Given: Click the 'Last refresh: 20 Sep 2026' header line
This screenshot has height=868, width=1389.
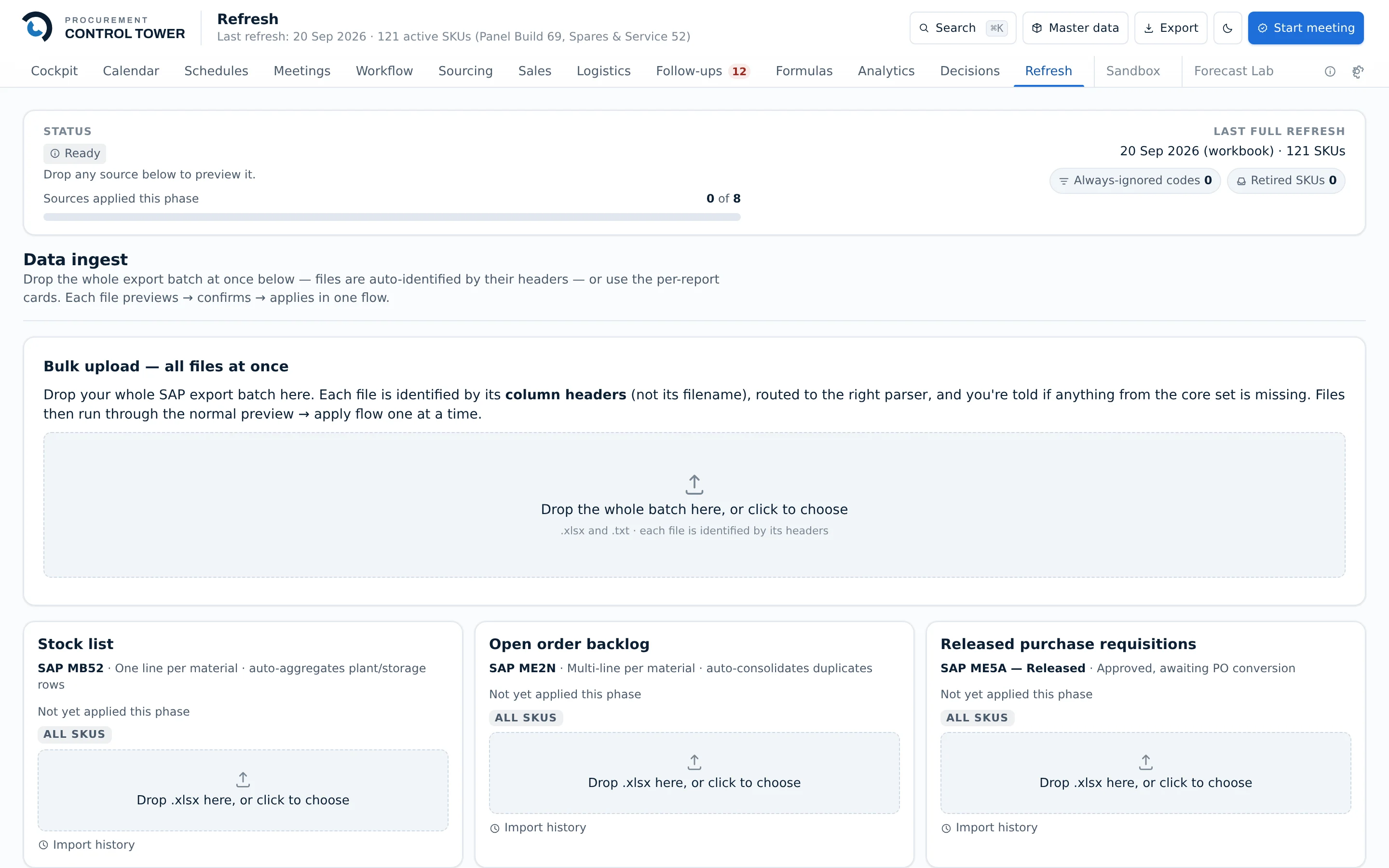Looking at the screenshot, I should click(453, 37).
